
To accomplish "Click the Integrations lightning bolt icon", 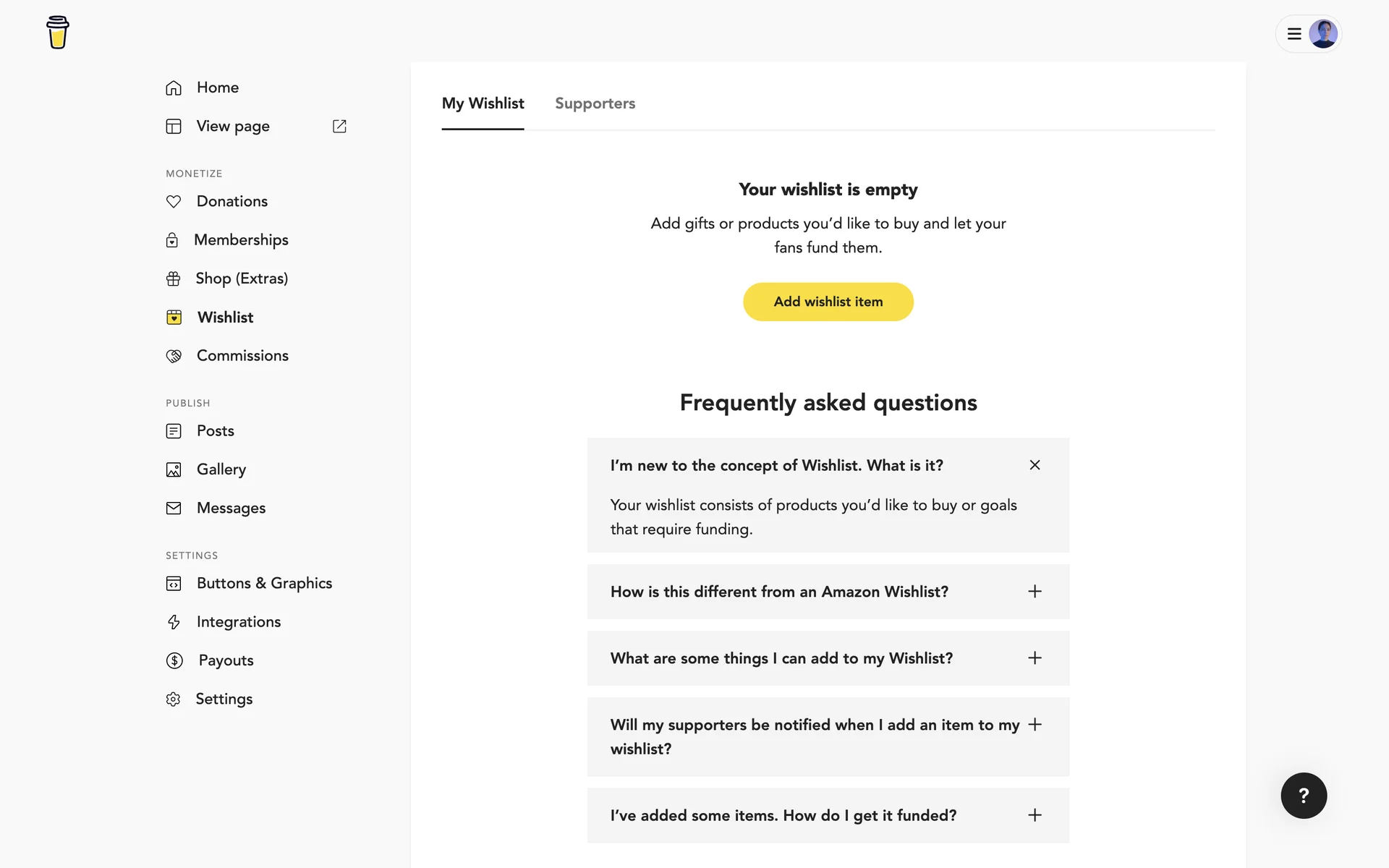I will pyautogui.click(x=174, y=622).
